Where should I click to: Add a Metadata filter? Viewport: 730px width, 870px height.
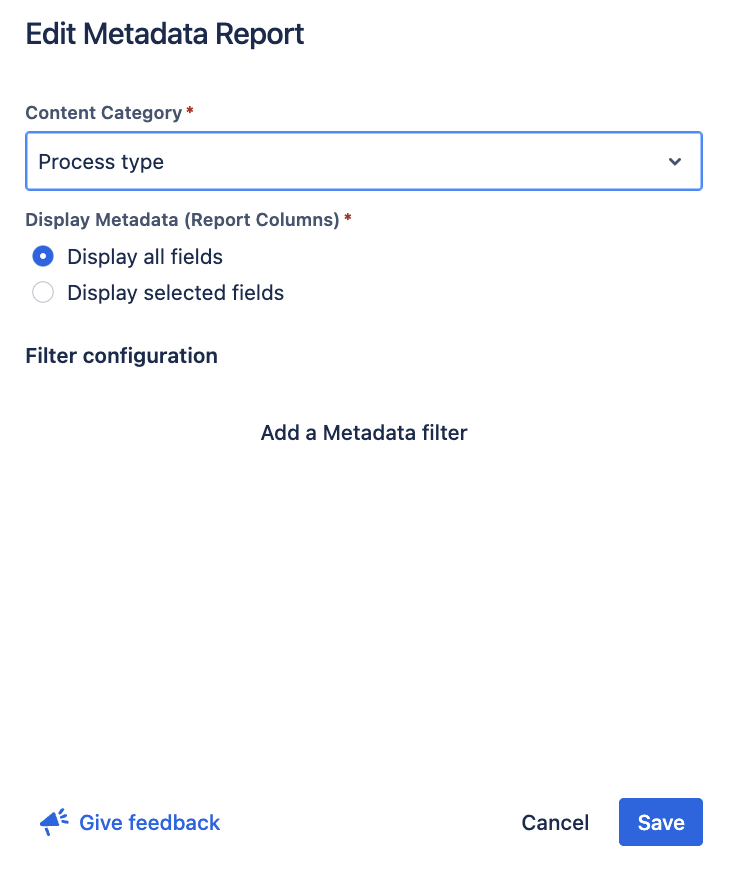[364, 433]
